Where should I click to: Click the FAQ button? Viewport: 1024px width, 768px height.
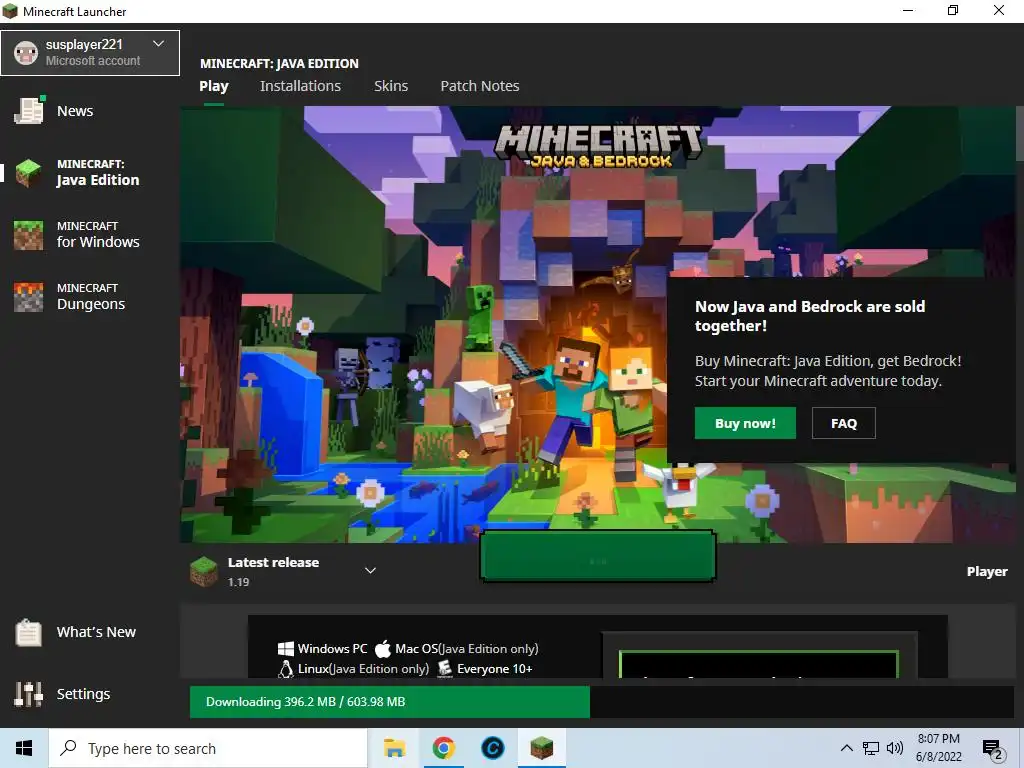(844, 423)
